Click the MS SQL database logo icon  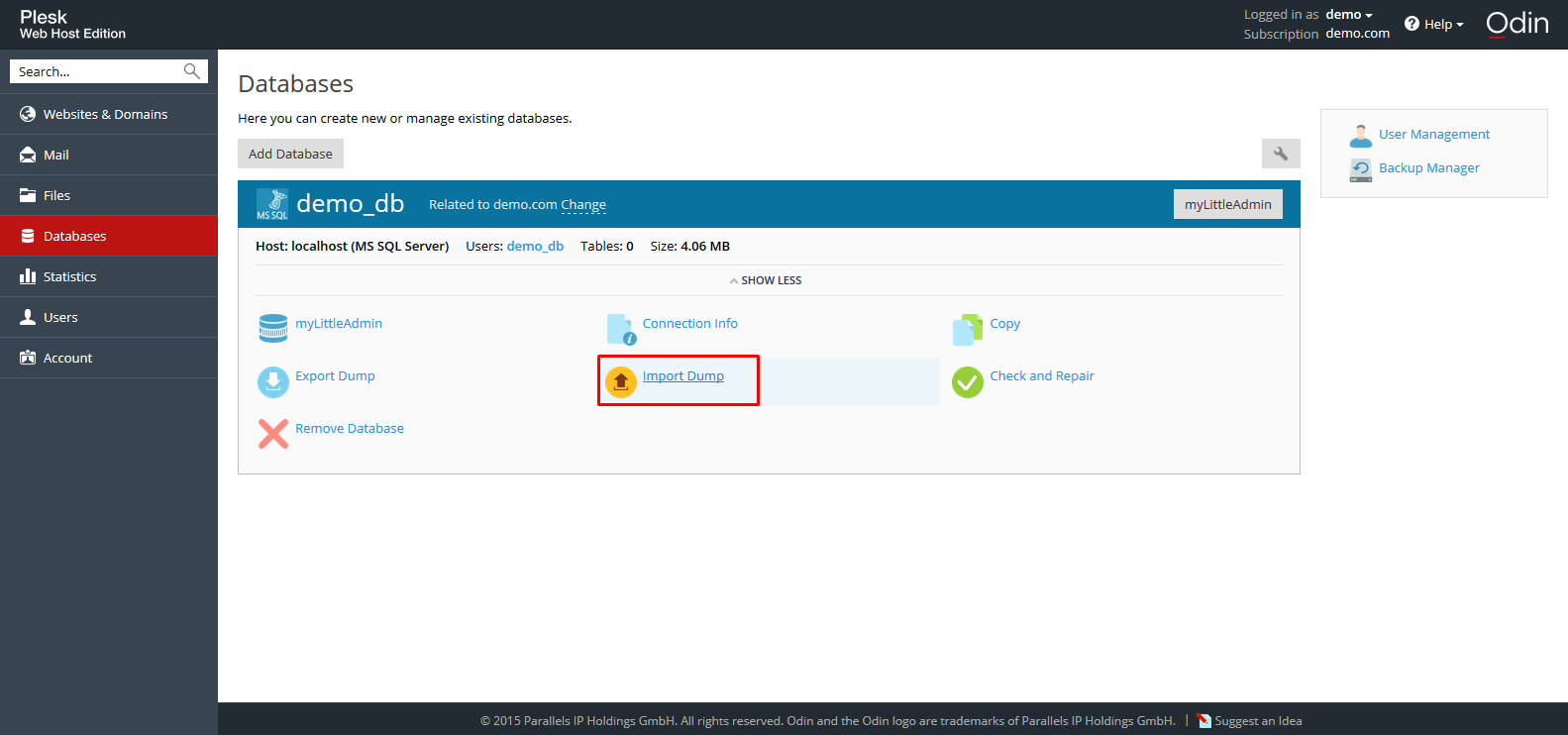tap(272, 204)
